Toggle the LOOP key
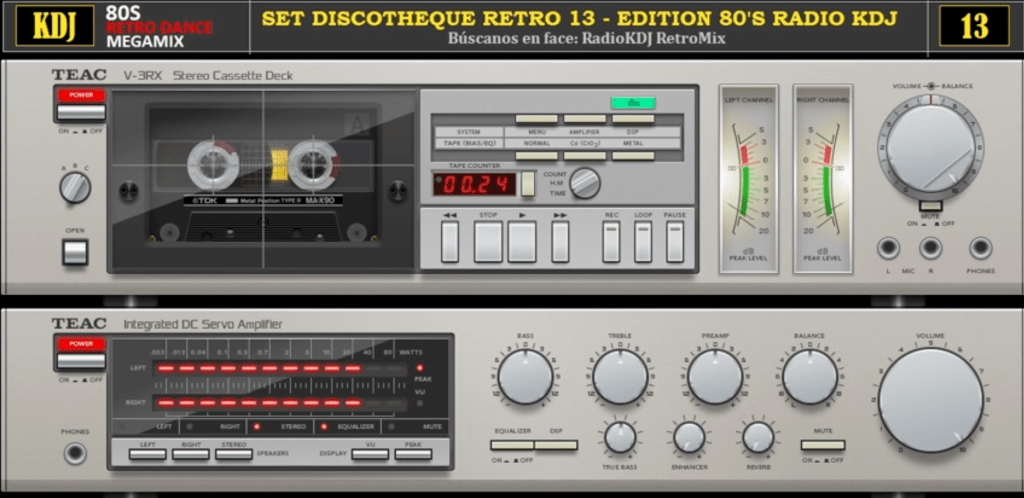 (643, 241)
